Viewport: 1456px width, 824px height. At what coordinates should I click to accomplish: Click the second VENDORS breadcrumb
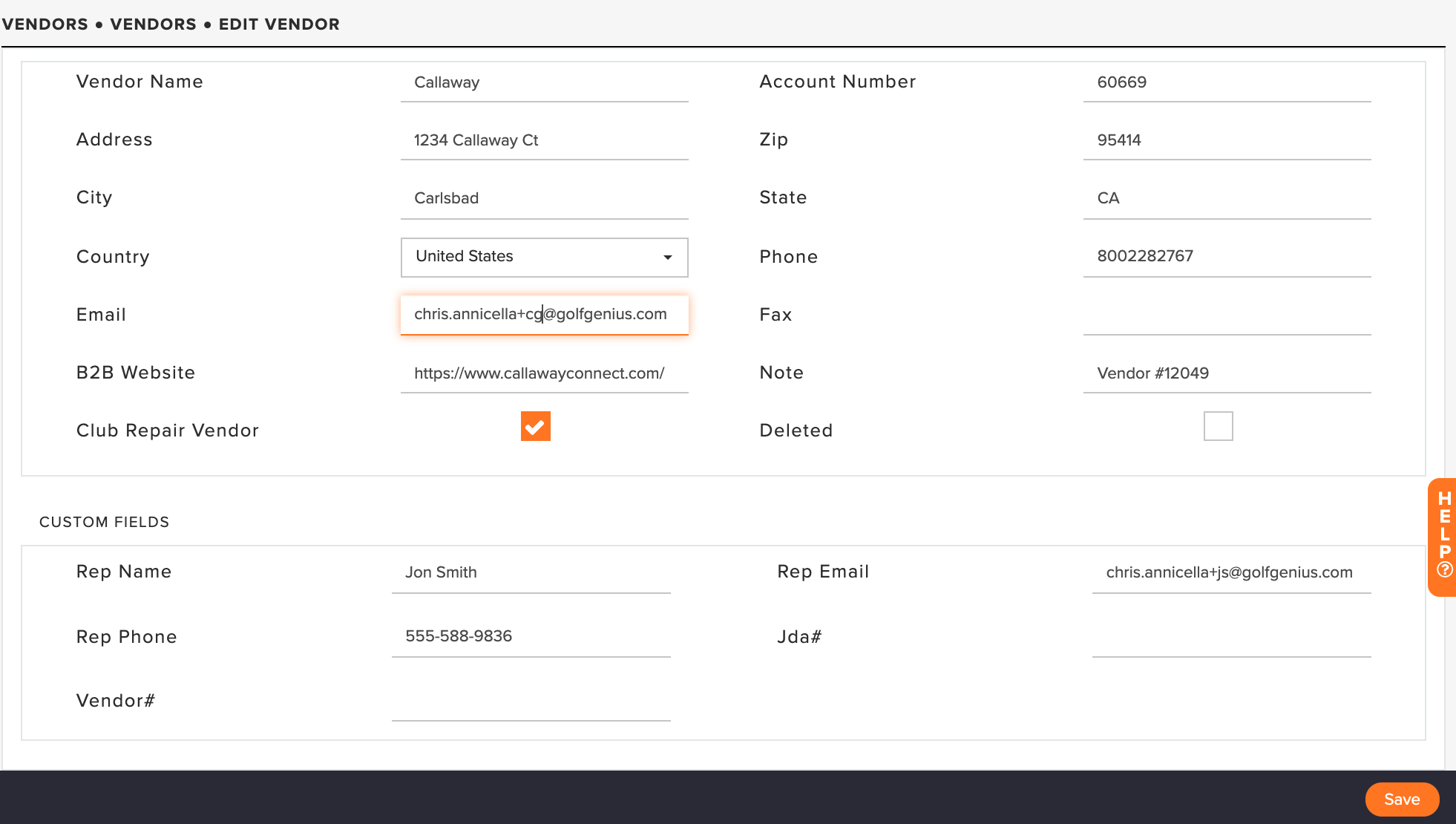tap(153, 24)
